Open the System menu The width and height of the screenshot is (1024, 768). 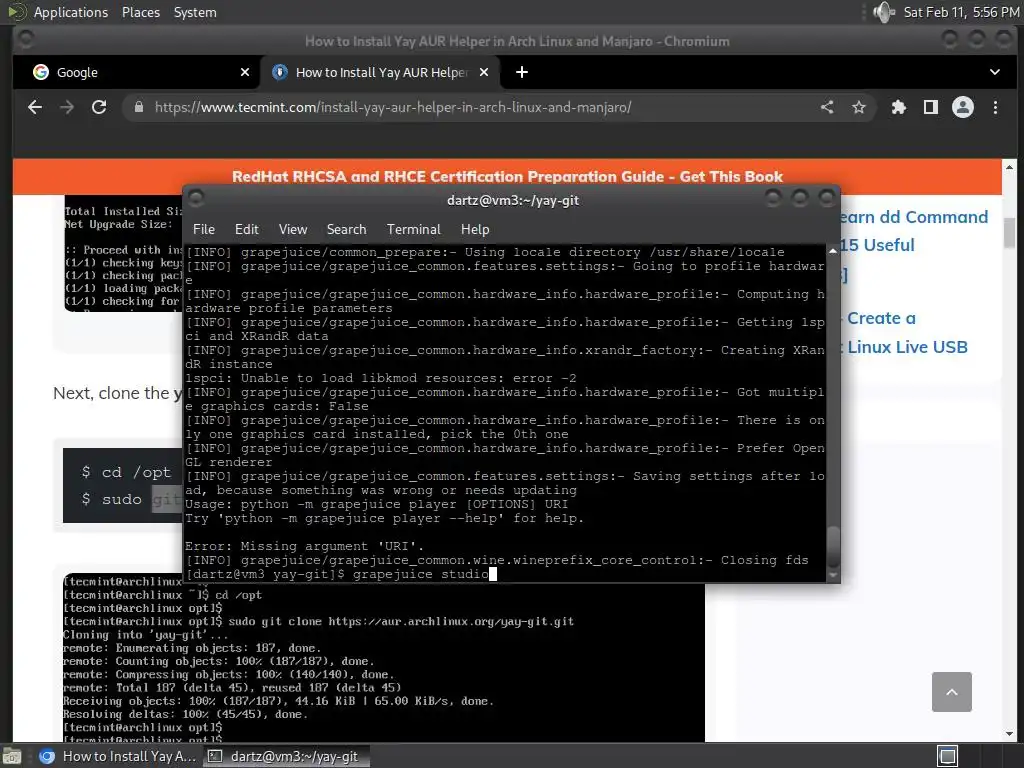point(195,12)
